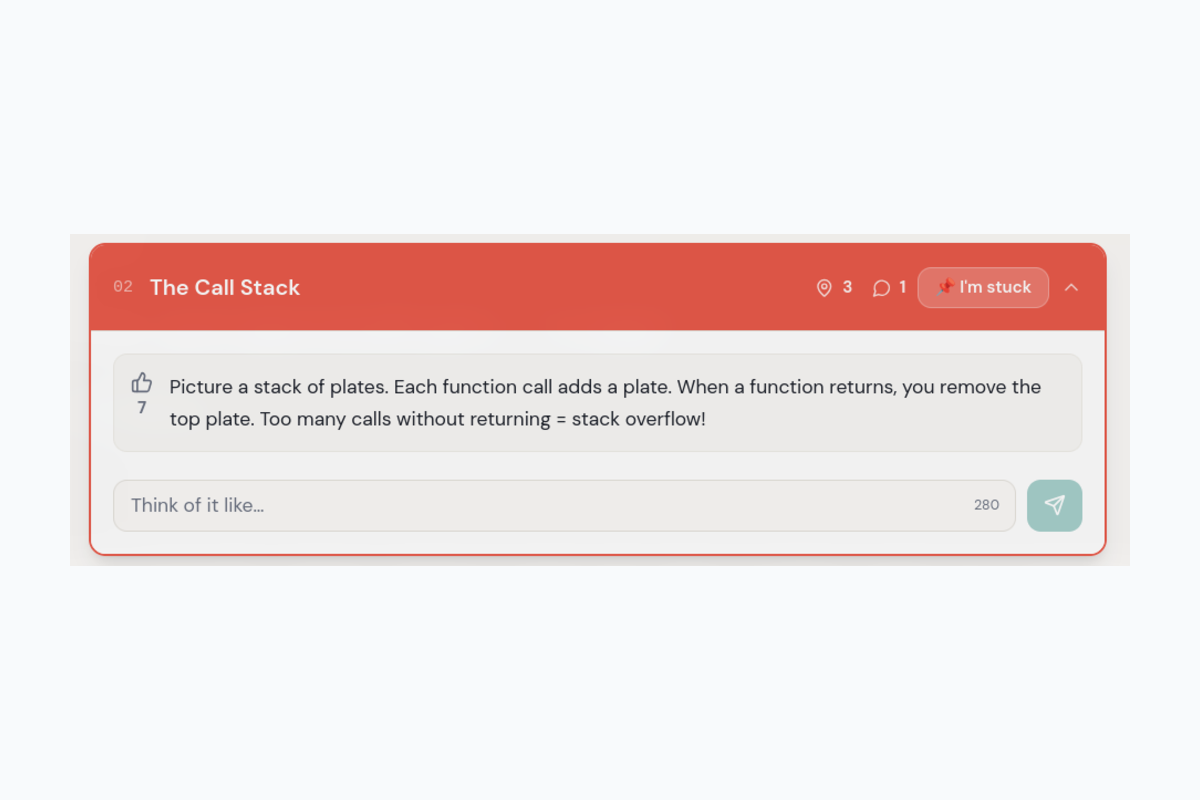Screen dimensions: 1200x800
Task: Click the 02 section number label
Action: (x=123, y=287)
